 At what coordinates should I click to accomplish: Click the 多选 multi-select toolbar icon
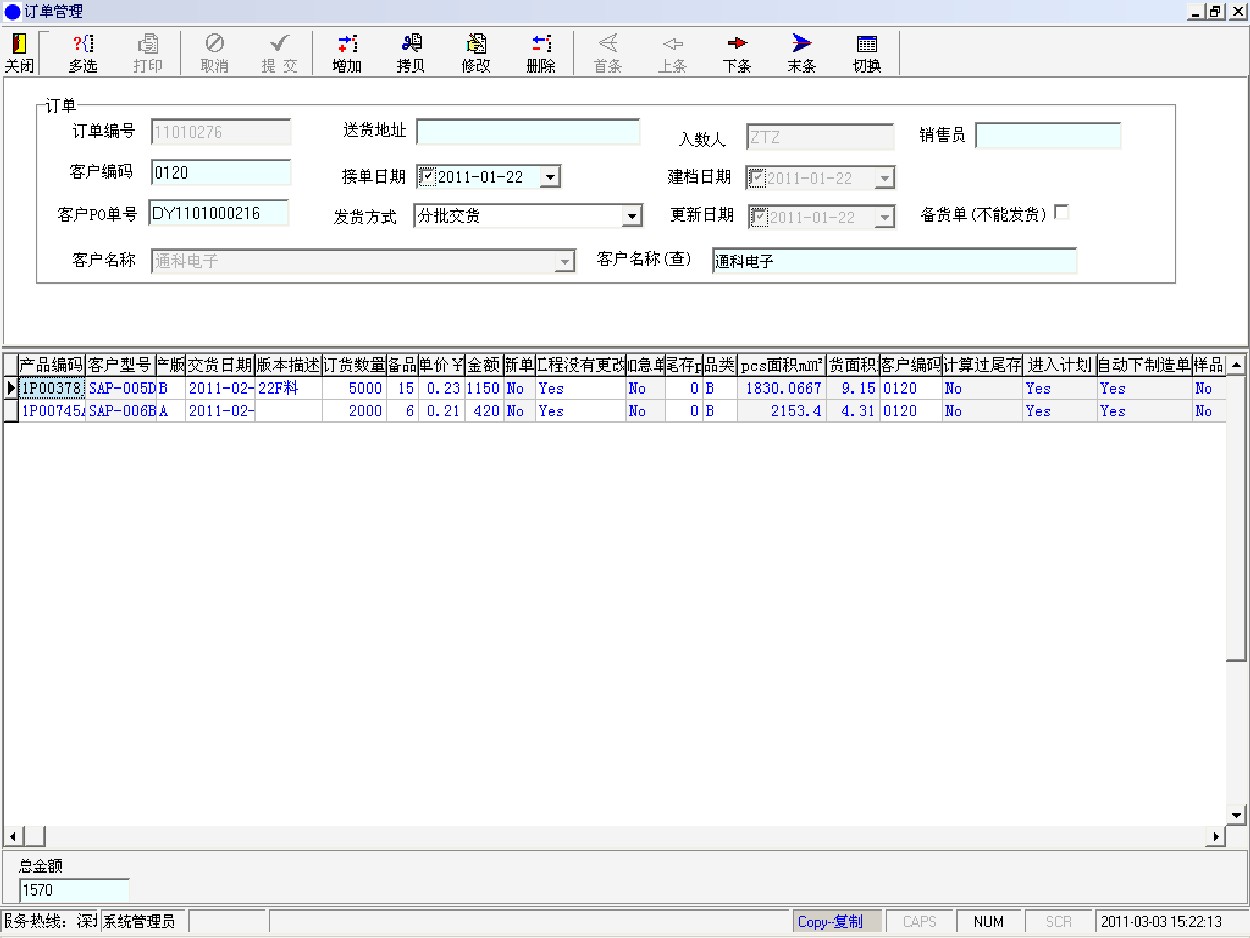click(x=83, y=53)
